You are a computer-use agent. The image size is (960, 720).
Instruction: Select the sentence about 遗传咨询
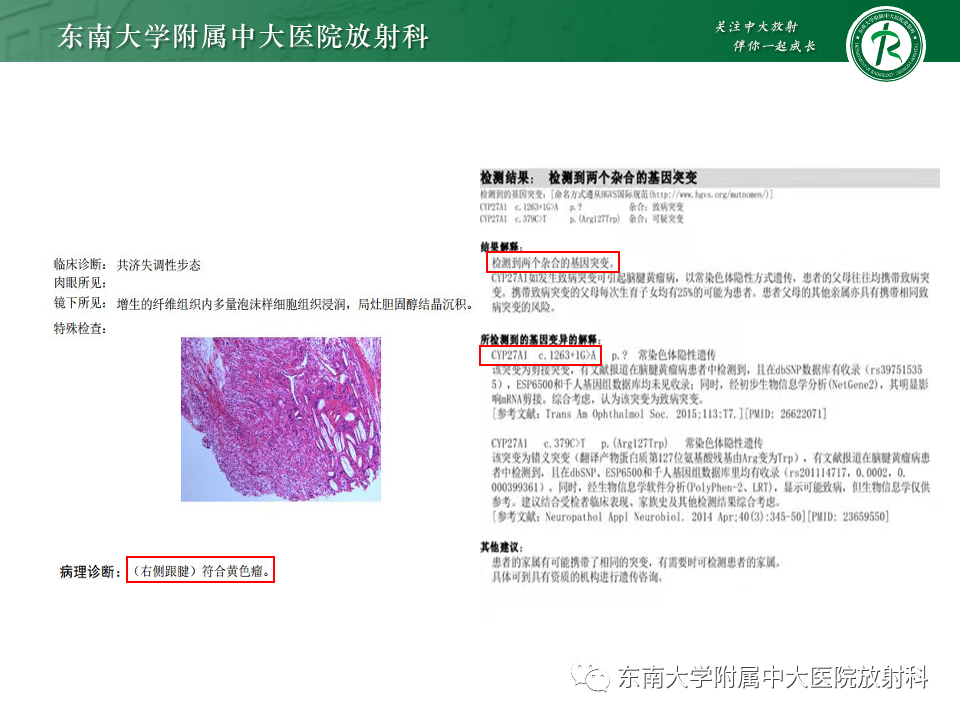(577, 577)
